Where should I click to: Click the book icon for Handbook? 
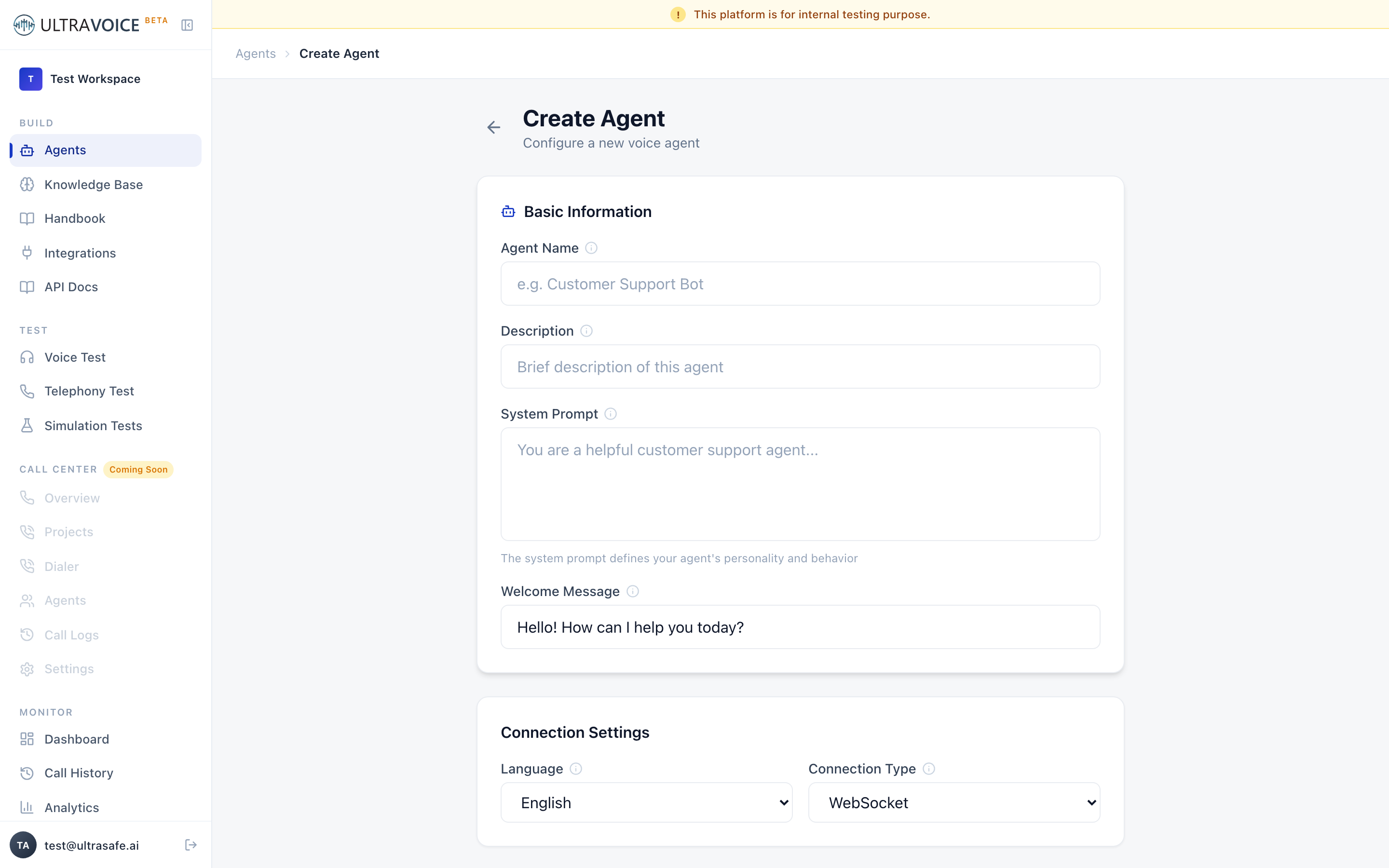[x=27, y=219]
